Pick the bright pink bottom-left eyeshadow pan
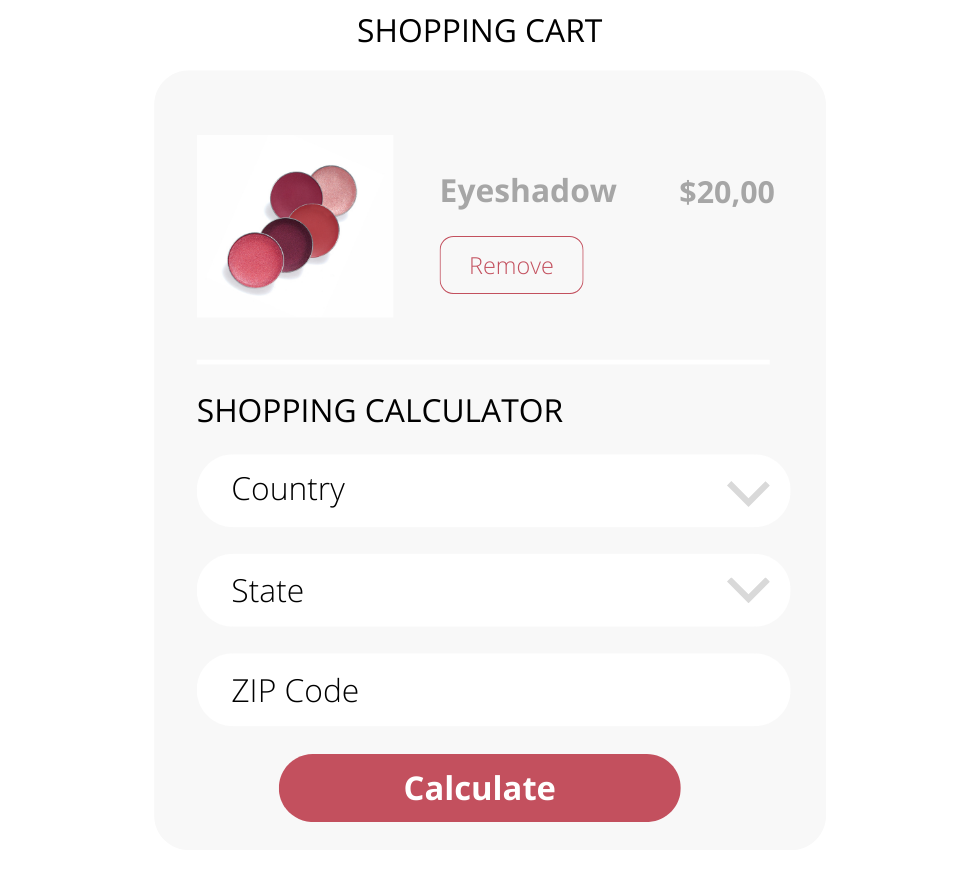Viewport: 965px width, 870px height. pyautogui.click(x=254, y=259)
